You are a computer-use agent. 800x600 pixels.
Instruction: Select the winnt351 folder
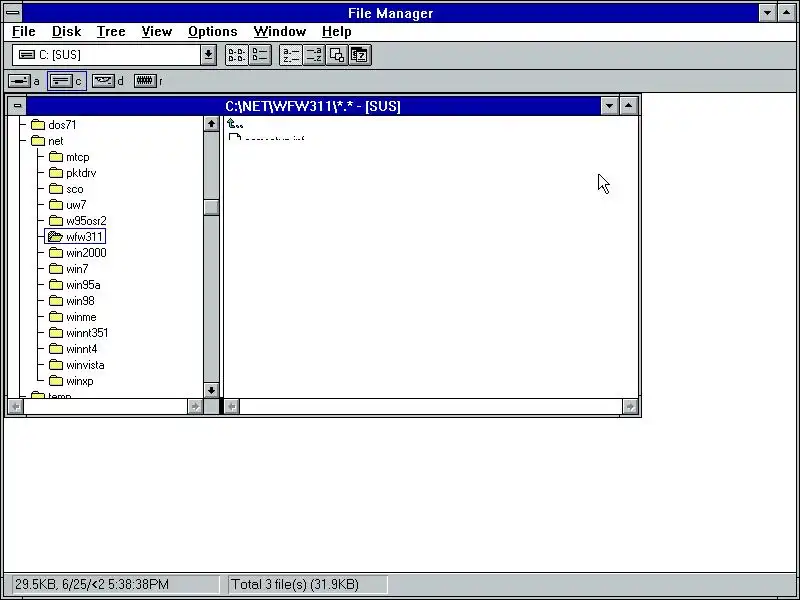(x=79, y=333)
